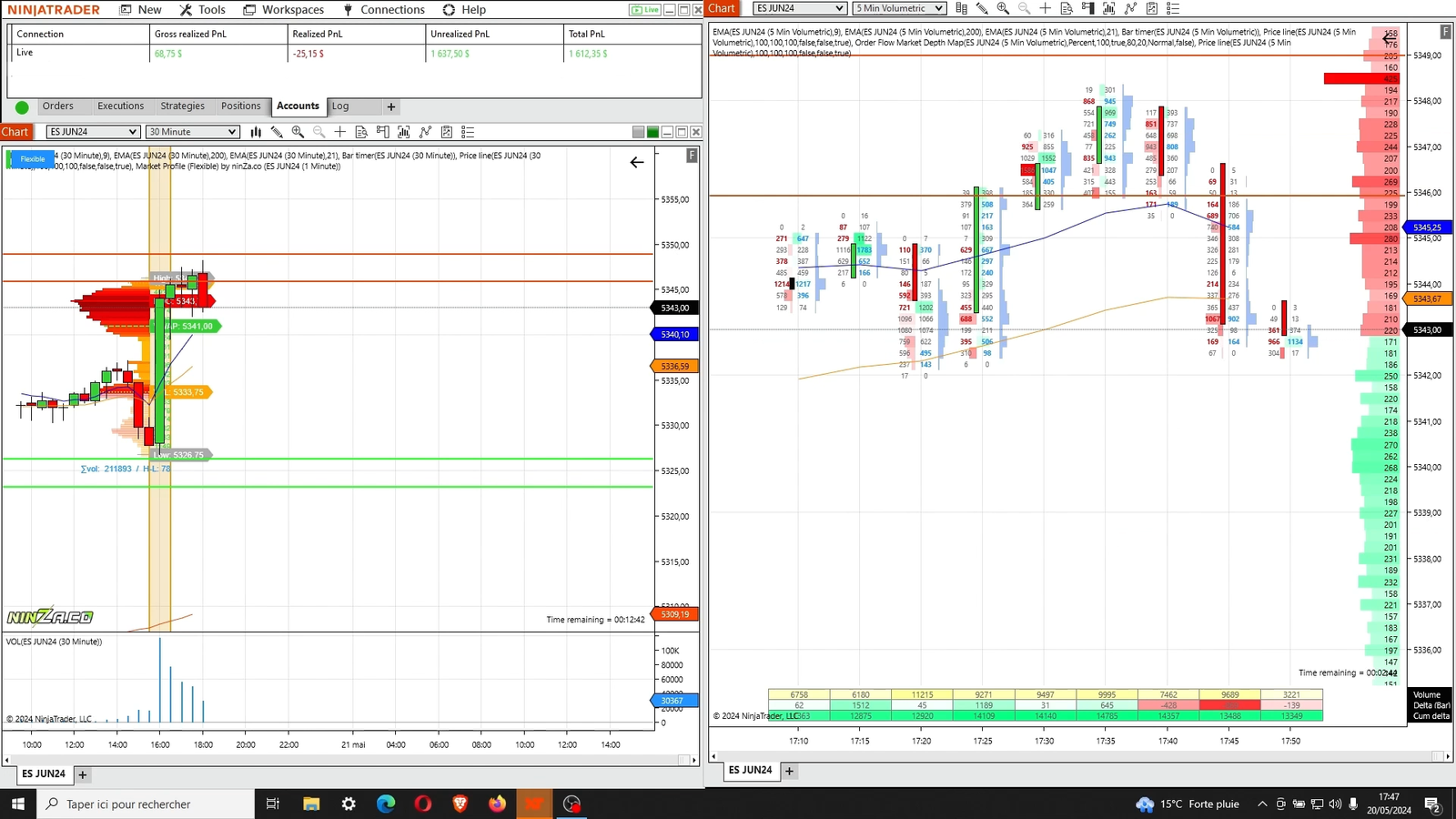Open ES JUN24 instrument dropdown in 30 Minute chart
The image size is (1456, 819).
point(93,132)
